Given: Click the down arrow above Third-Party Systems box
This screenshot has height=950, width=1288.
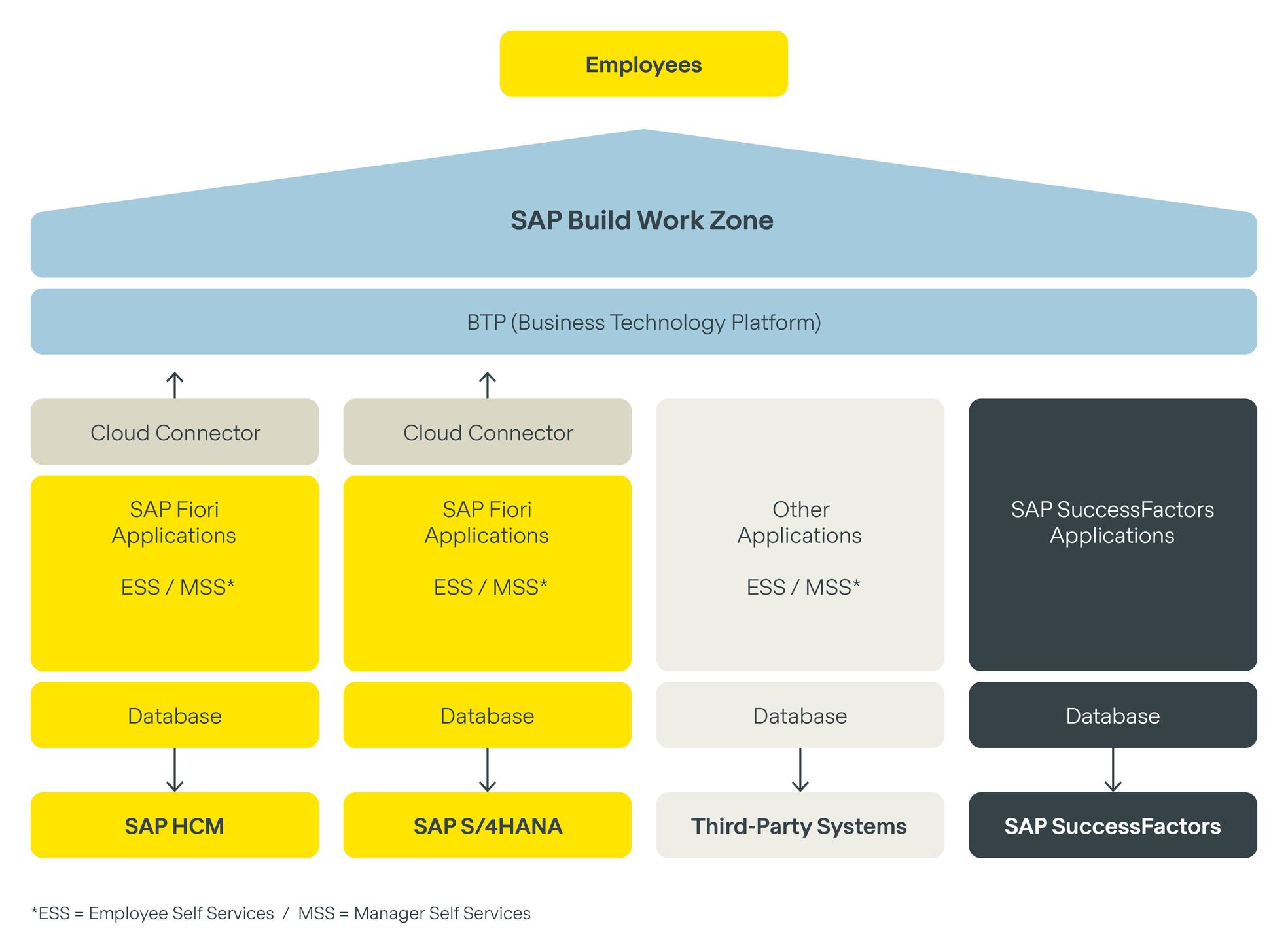Looking at the screenshot, I should point(800,770).
